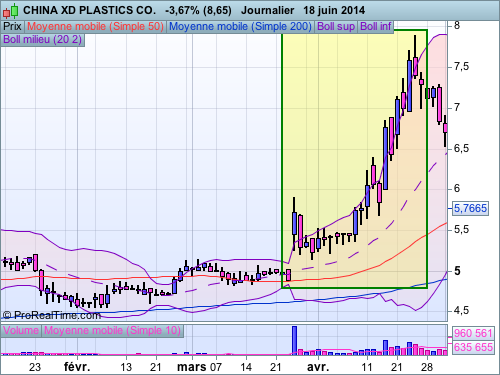Click the avr. date axis label

(318, 367)
